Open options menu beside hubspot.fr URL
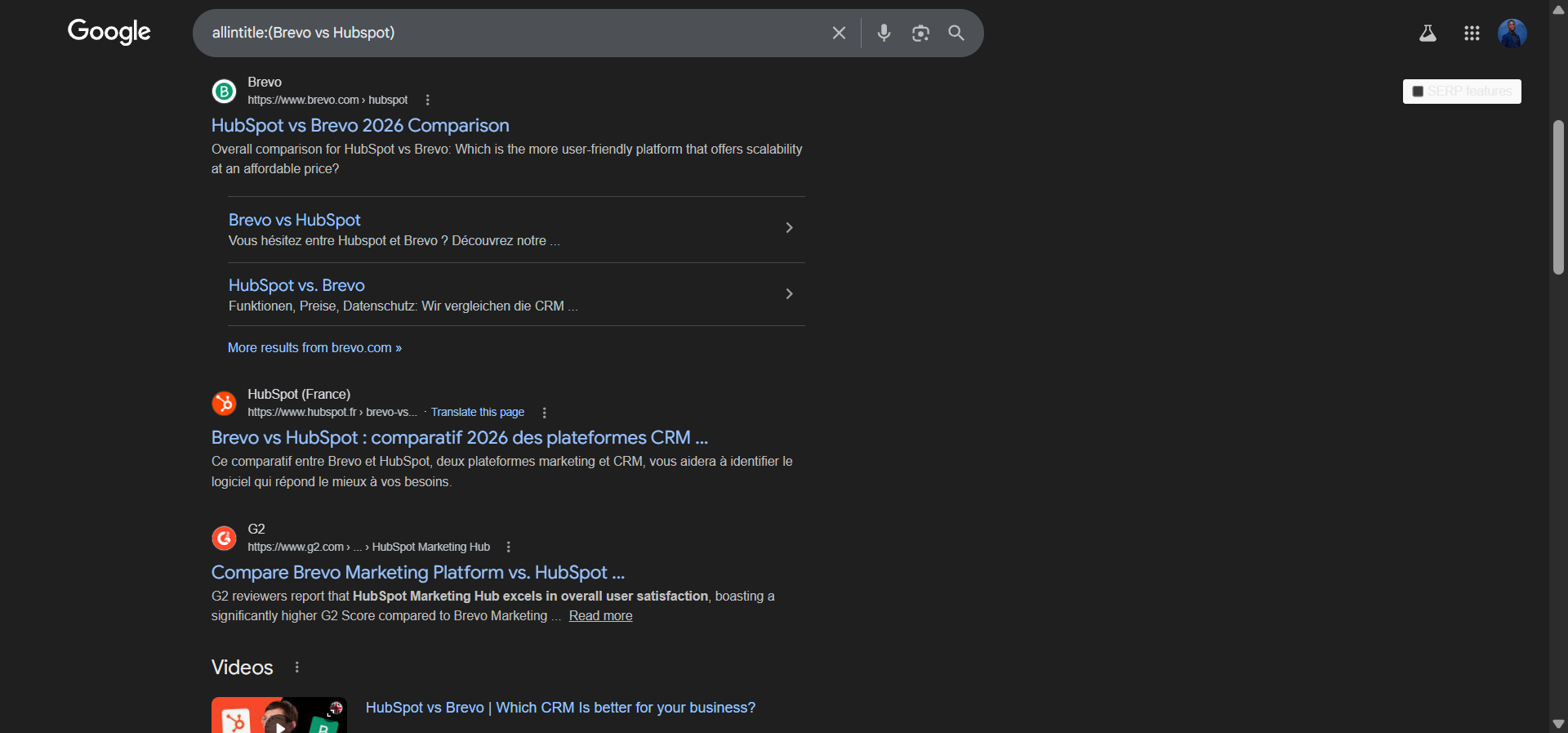1568x733 pixels. pyautogui.click(x=544, y=413)
